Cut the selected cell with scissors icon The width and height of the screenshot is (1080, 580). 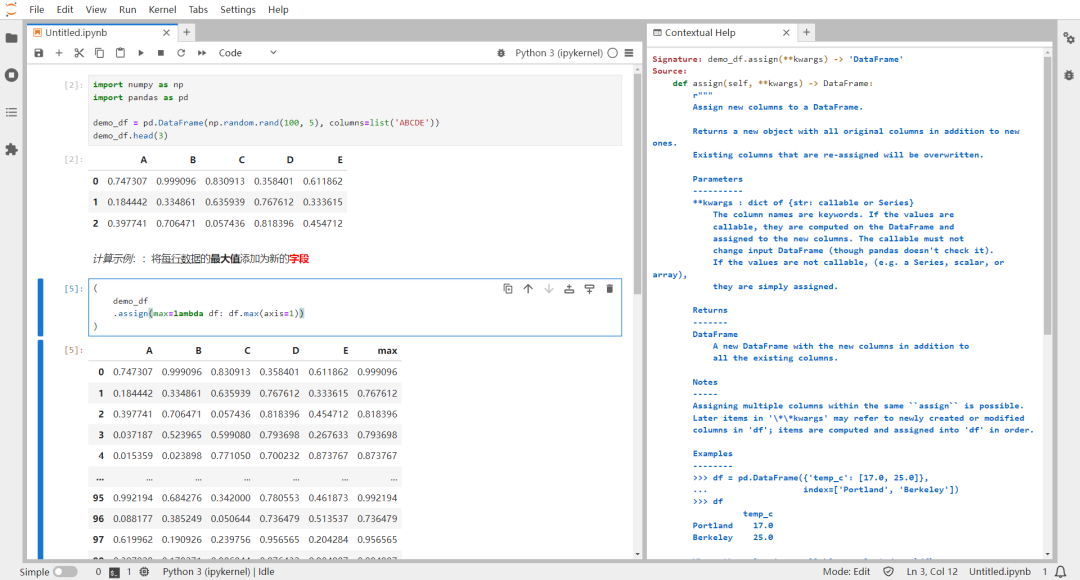(79, 53)
